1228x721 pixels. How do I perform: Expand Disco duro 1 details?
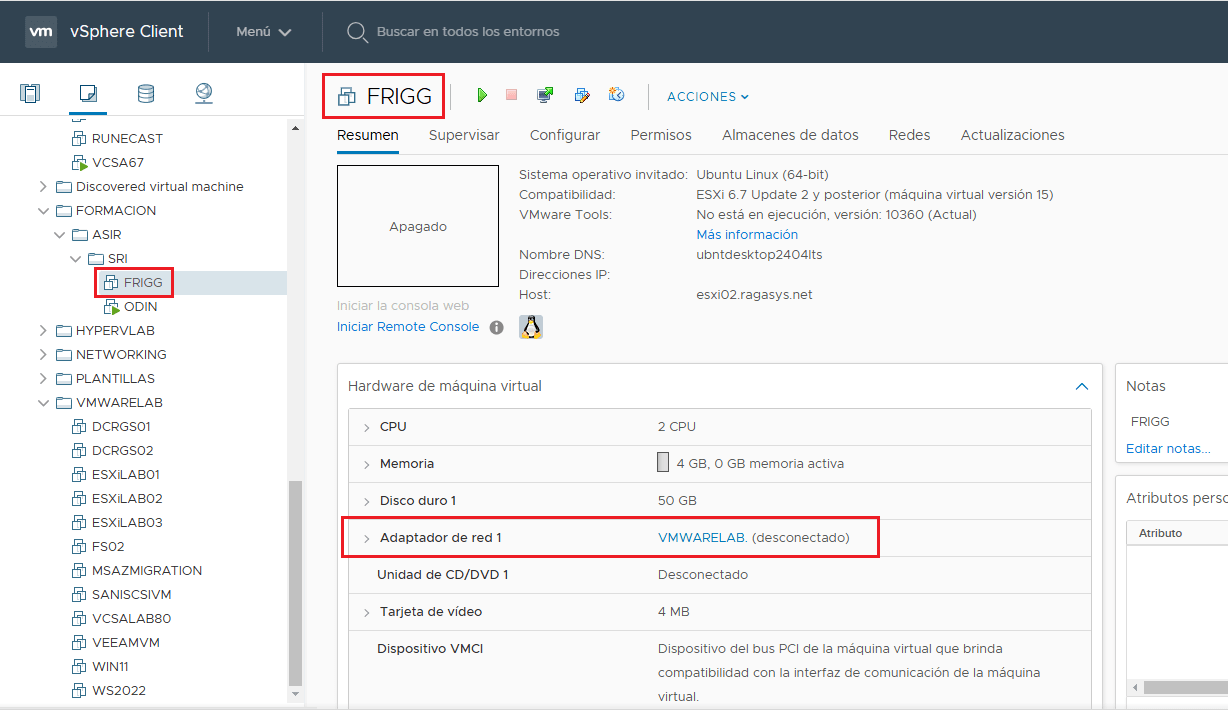click(366, 501)
